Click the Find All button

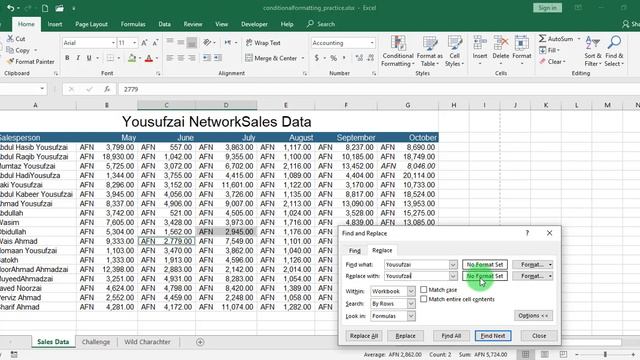(451, 336)
